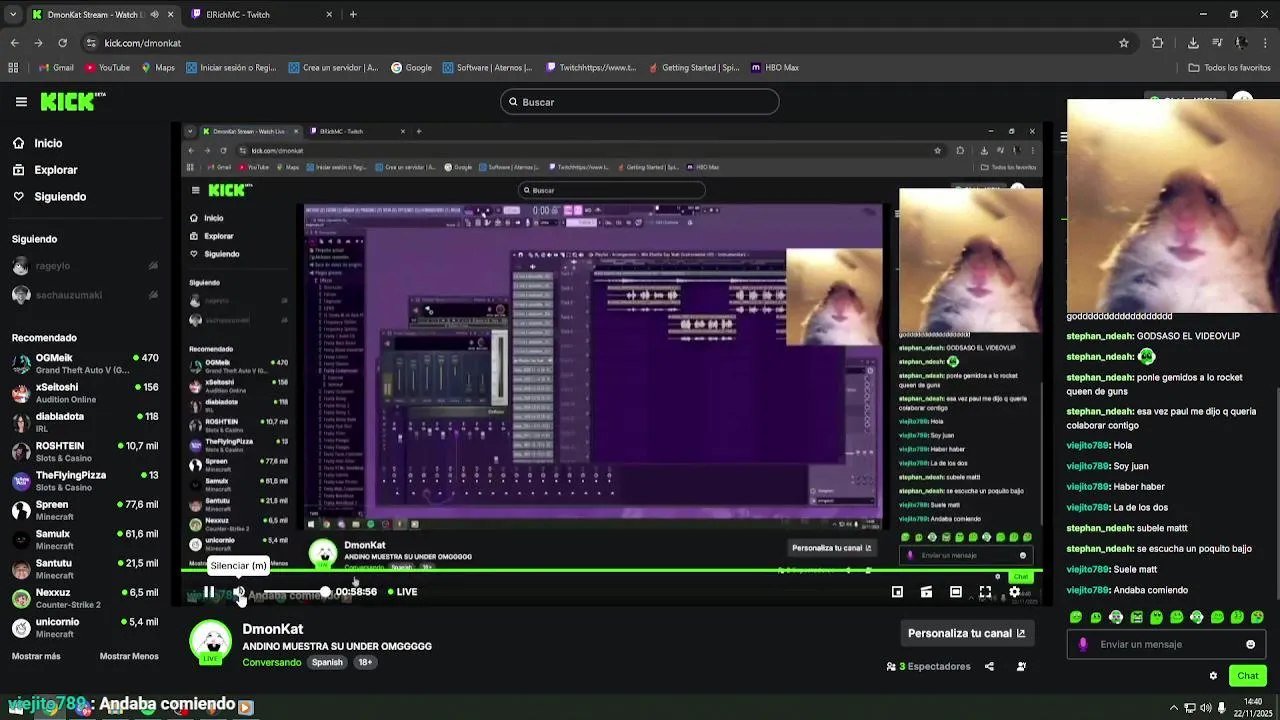Open the browser extensions menu
The image size is (1280, 720).
click(x=1158, y=43)
